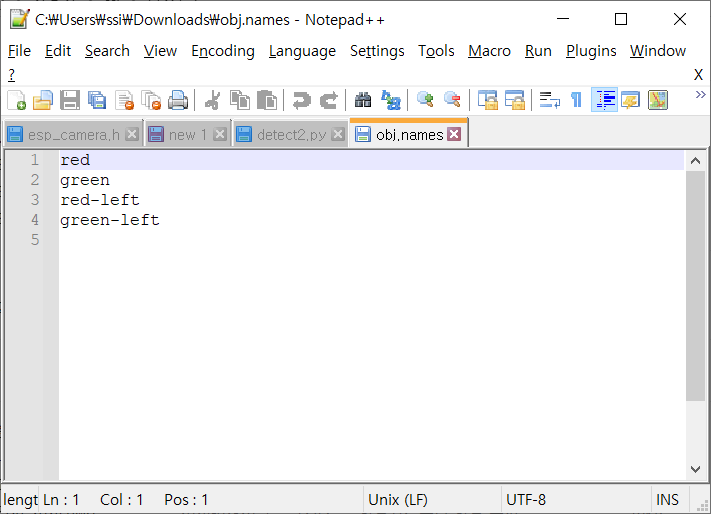Open the Language menu
The image size is (711, 514).
pos(302,51)
